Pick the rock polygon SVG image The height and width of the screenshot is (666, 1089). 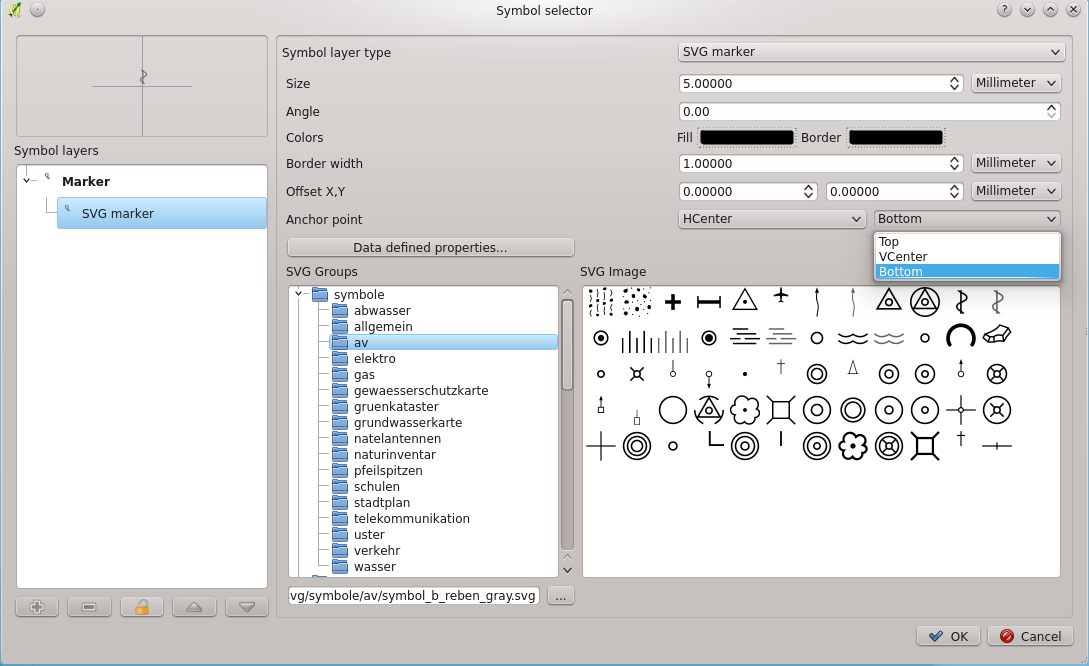(997, 335)
